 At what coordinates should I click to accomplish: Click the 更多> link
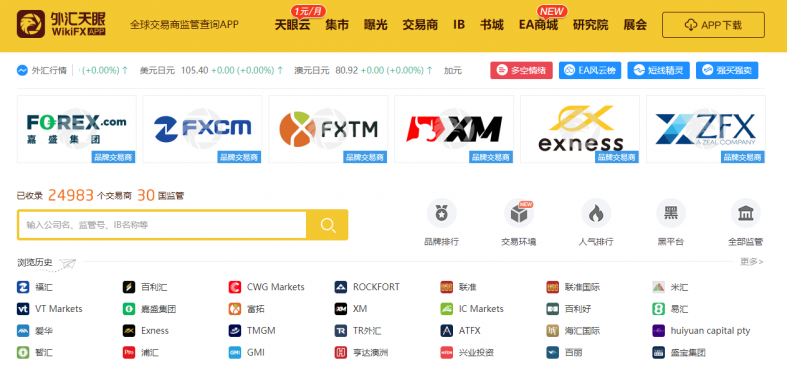coord(751,262)
